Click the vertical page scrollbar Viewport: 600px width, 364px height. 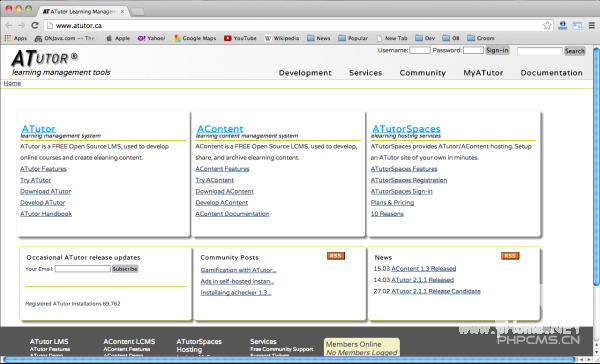[x=596, y=166]
